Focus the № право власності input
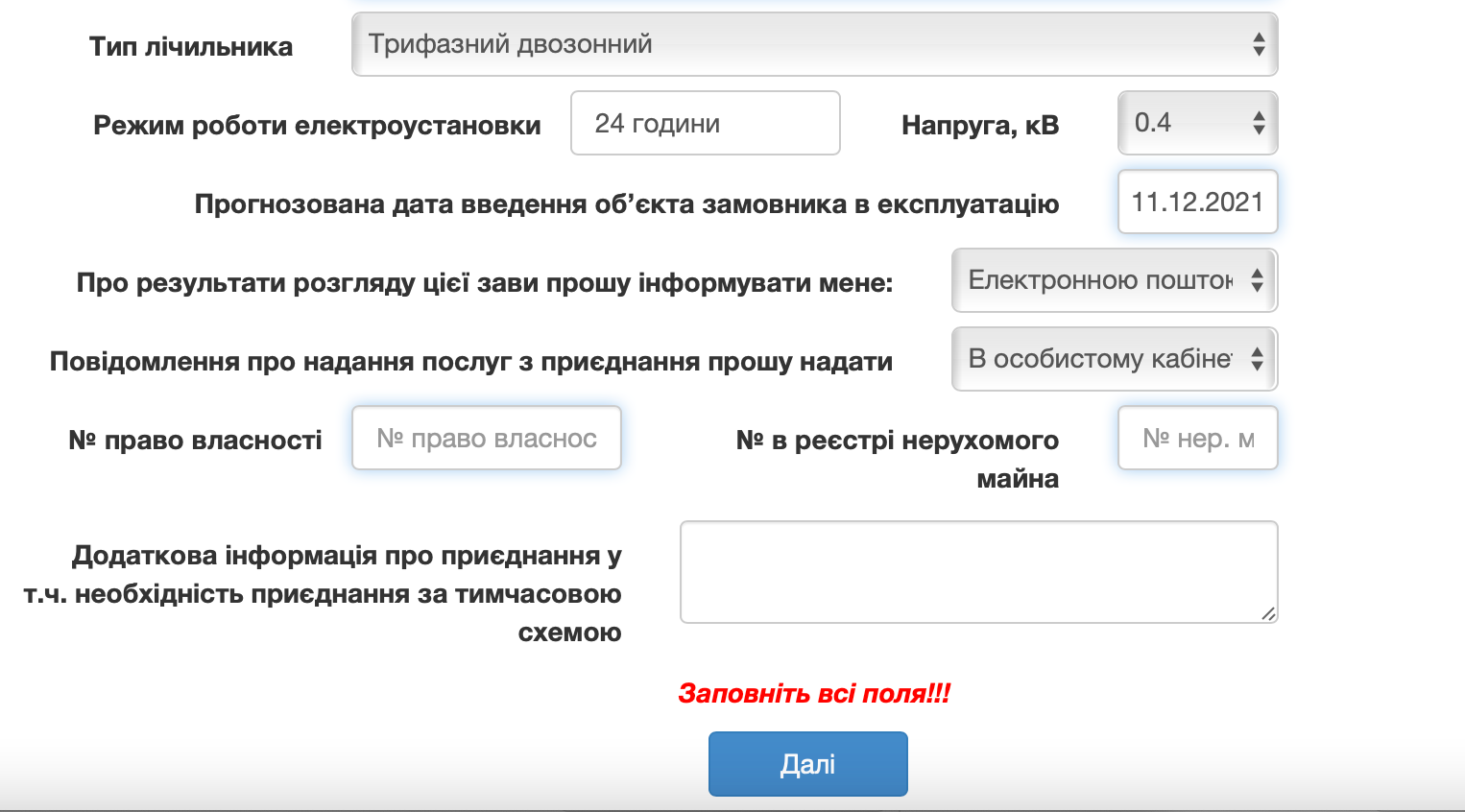 pyautogui.click(x=487, y=438)
